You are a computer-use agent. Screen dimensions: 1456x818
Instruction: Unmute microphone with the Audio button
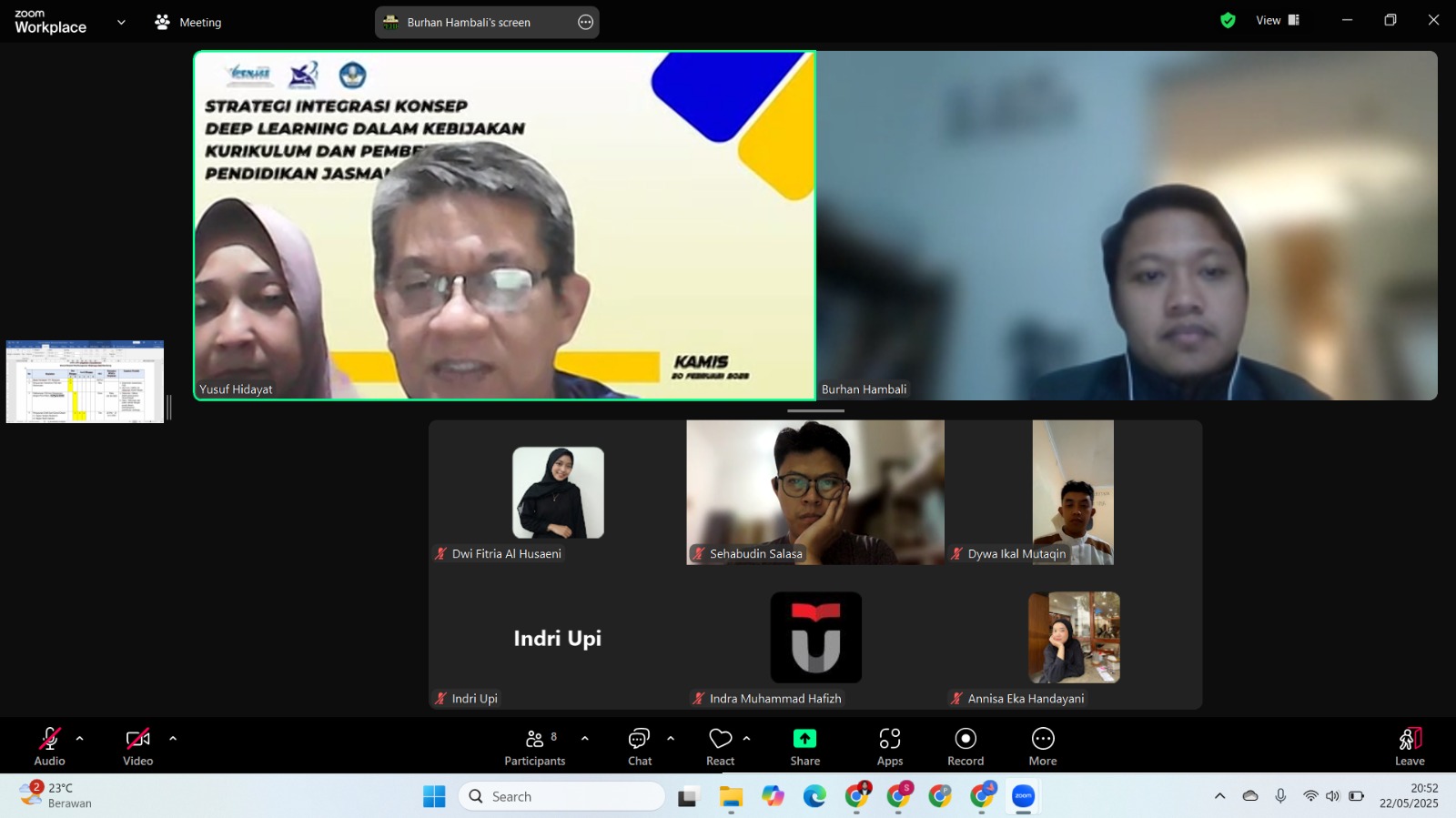click(49, 746)
